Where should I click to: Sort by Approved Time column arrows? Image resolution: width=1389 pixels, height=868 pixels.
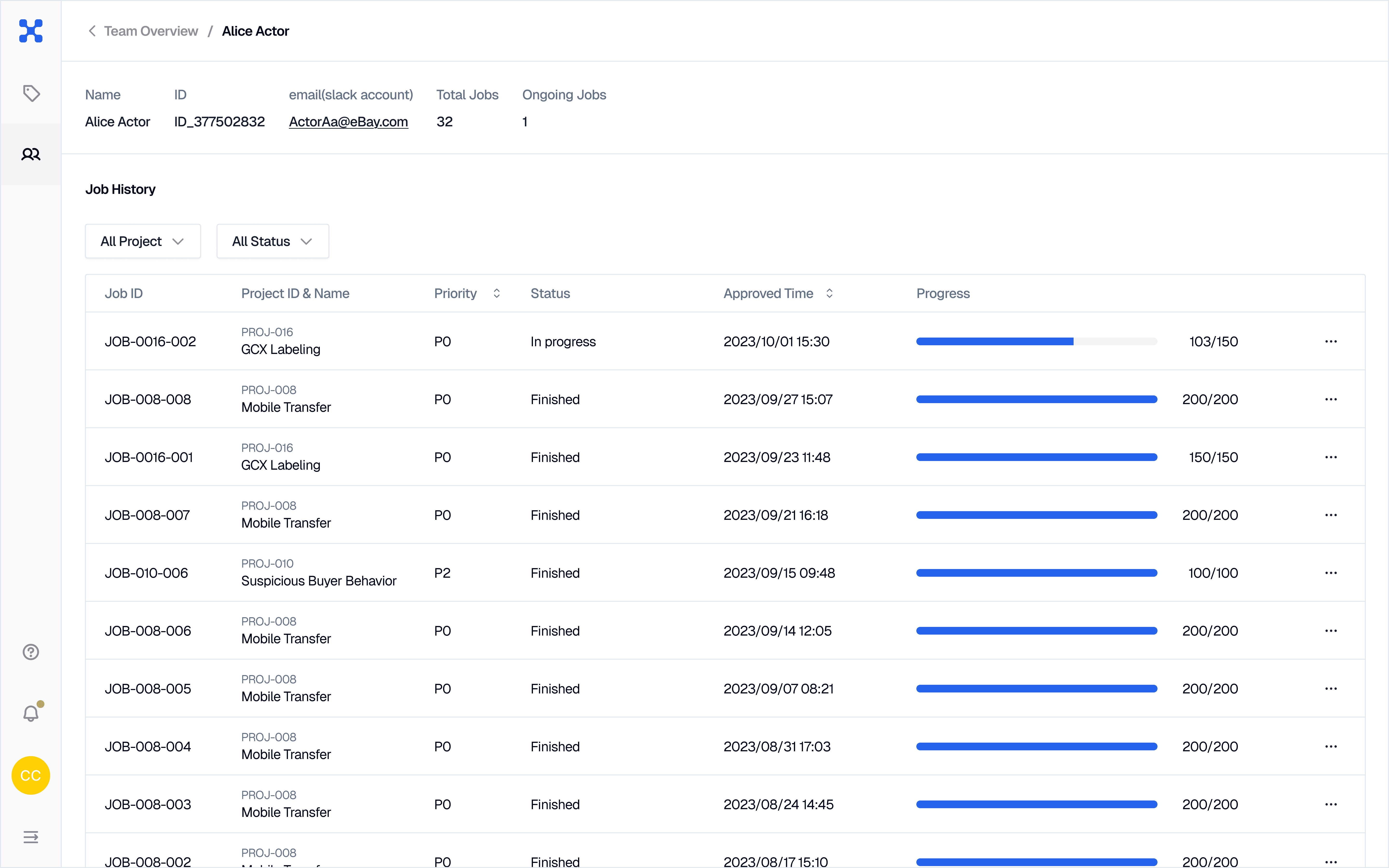829,293
